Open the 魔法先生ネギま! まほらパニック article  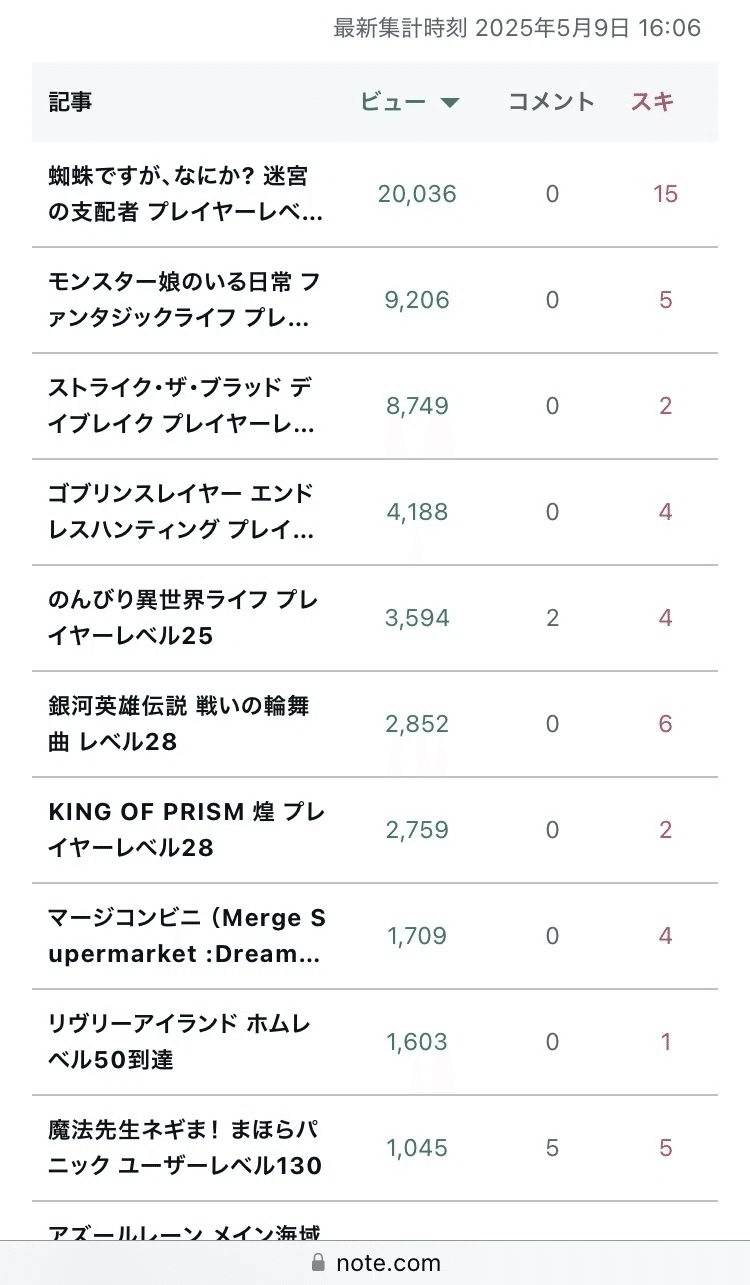186,1148
